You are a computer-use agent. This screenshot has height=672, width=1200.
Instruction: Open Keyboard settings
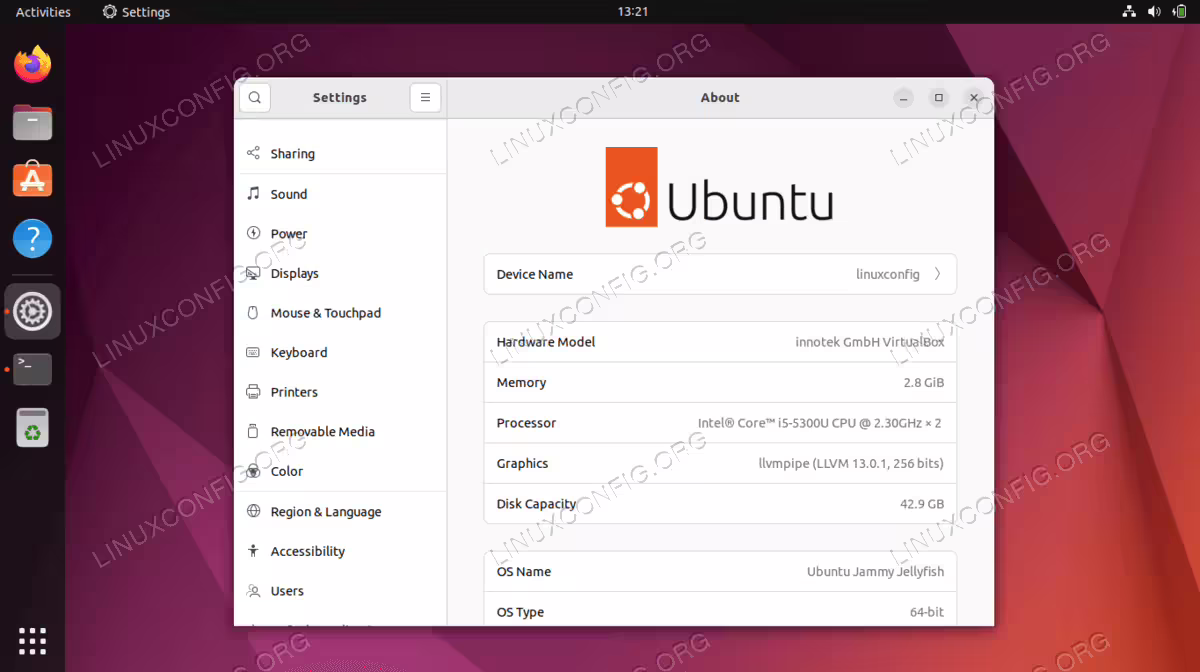point(340,353)
